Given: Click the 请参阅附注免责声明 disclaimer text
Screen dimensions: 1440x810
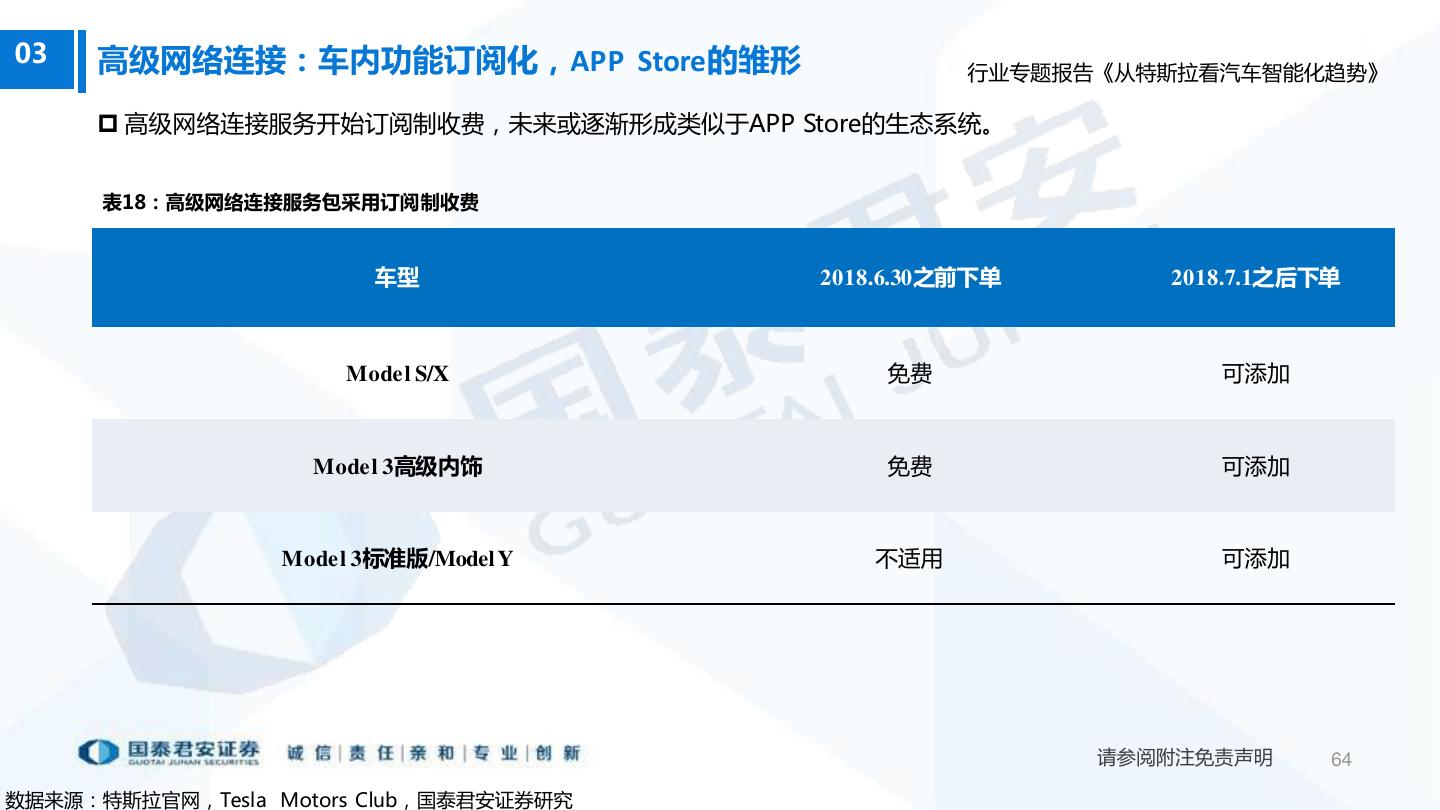Looking at the screenshot, I should tap(1185, 758).
